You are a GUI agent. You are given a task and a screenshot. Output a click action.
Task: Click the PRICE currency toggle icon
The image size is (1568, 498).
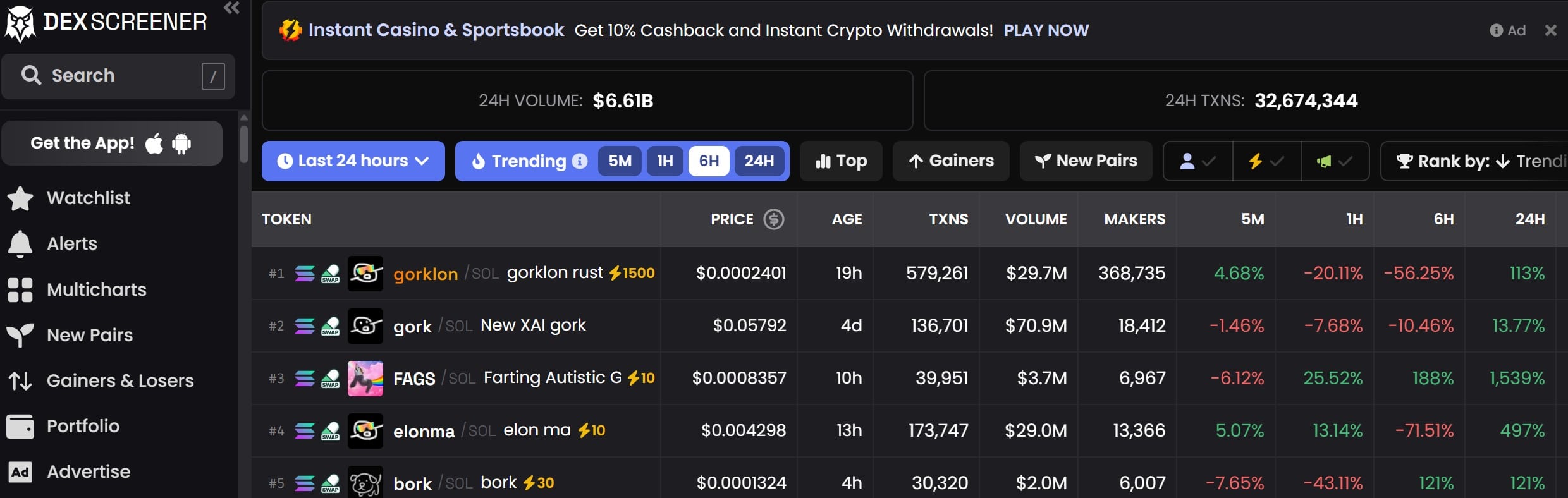click(x=774, y=219)
